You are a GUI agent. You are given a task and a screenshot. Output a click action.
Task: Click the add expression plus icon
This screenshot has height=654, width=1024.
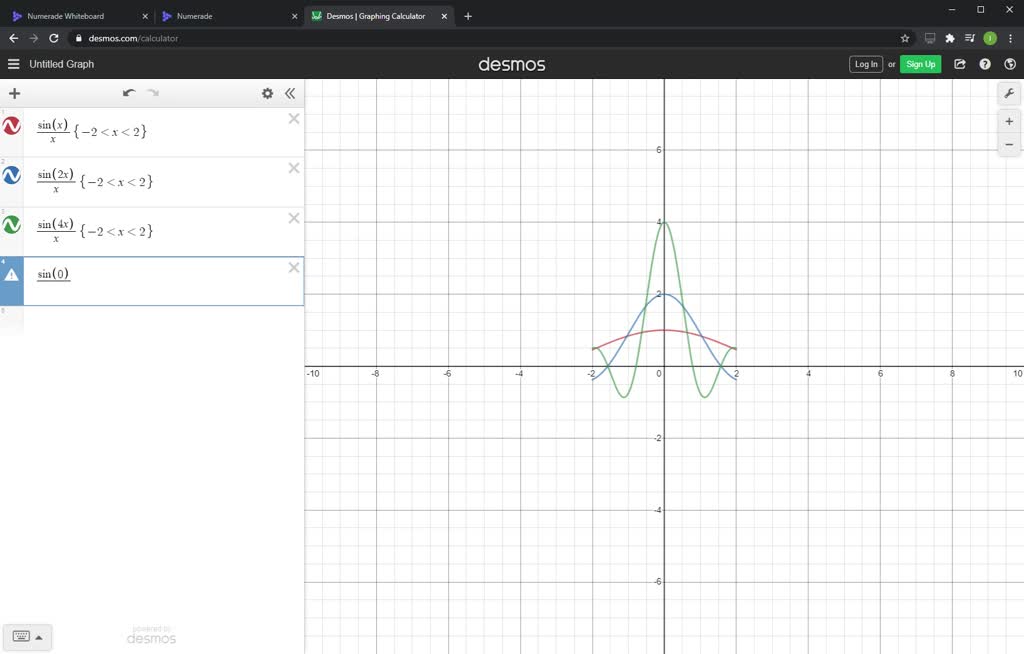click(14, 93)
